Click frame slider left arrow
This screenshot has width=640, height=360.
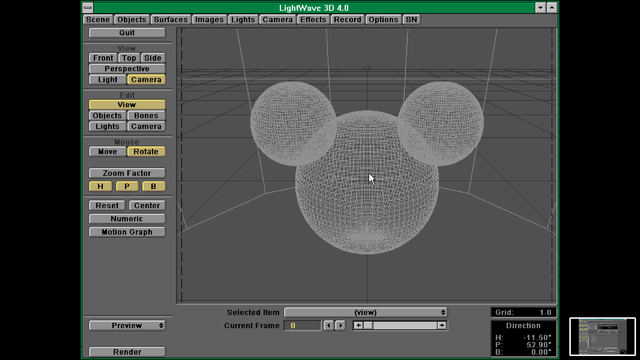pyautogui.click(x=358, y=325)
